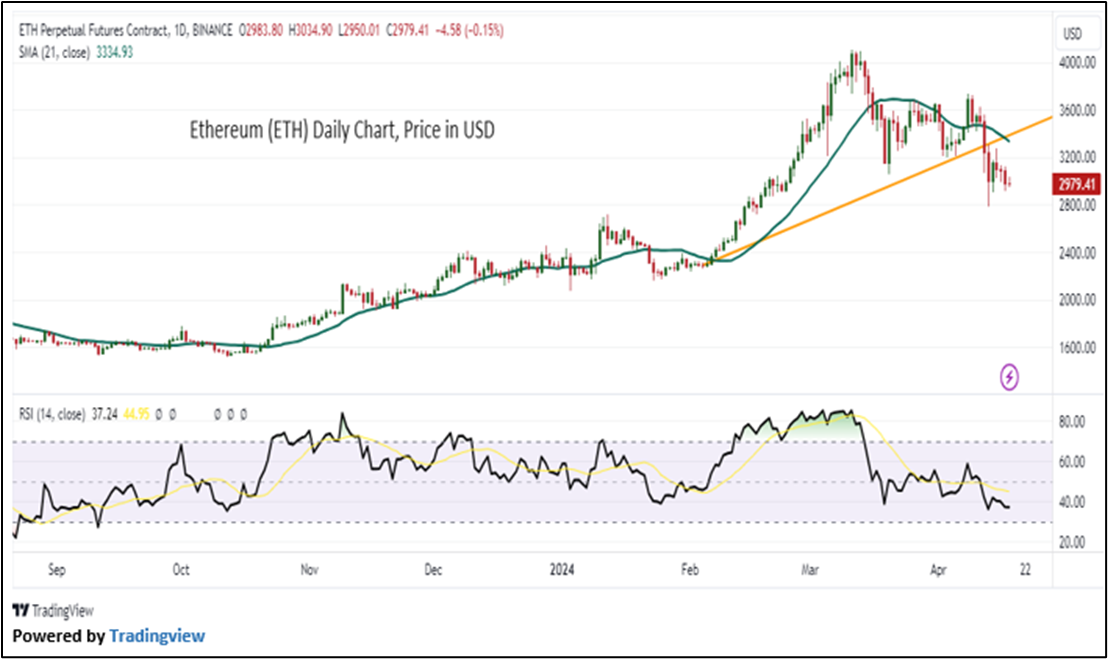Viewport: 1108px width, 659px height.
Task: Click the red 2979.41 current price label
Action: pos(1077,183)
